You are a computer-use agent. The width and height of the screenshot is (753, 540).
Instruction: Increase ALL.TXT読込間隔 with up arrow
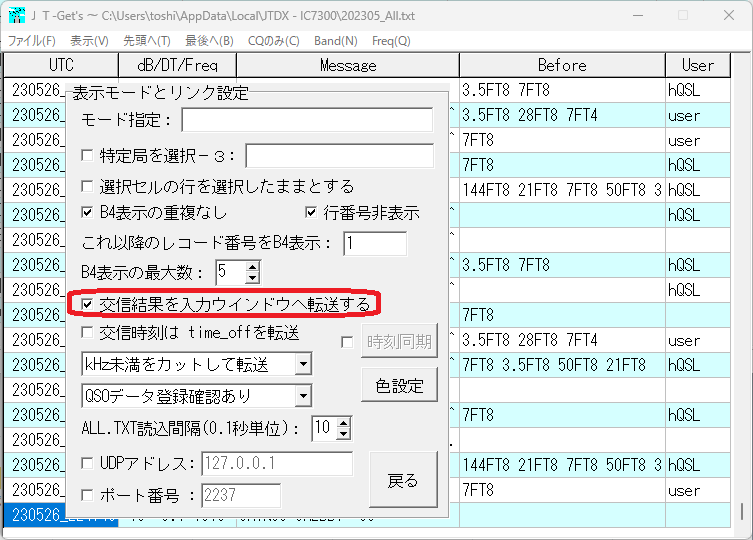tap(343, 423)
